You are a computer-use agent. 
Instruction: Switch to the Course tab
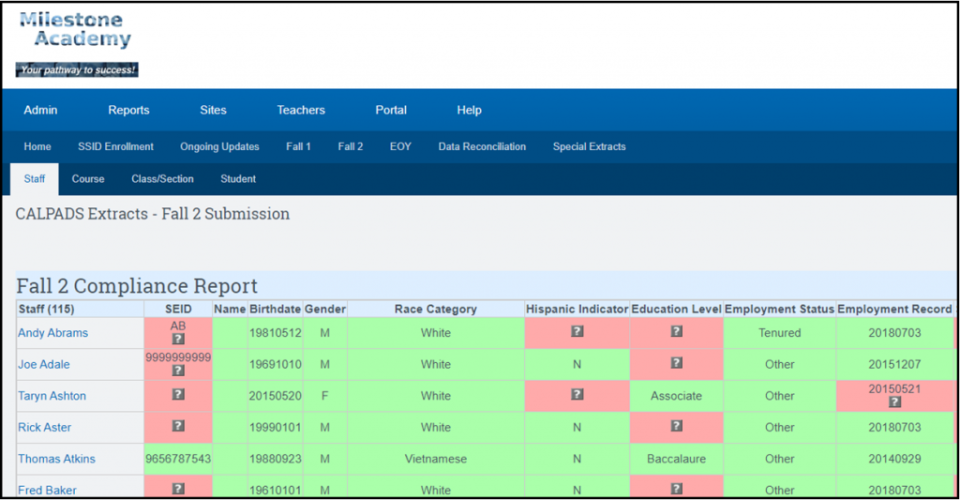[88, 179]
